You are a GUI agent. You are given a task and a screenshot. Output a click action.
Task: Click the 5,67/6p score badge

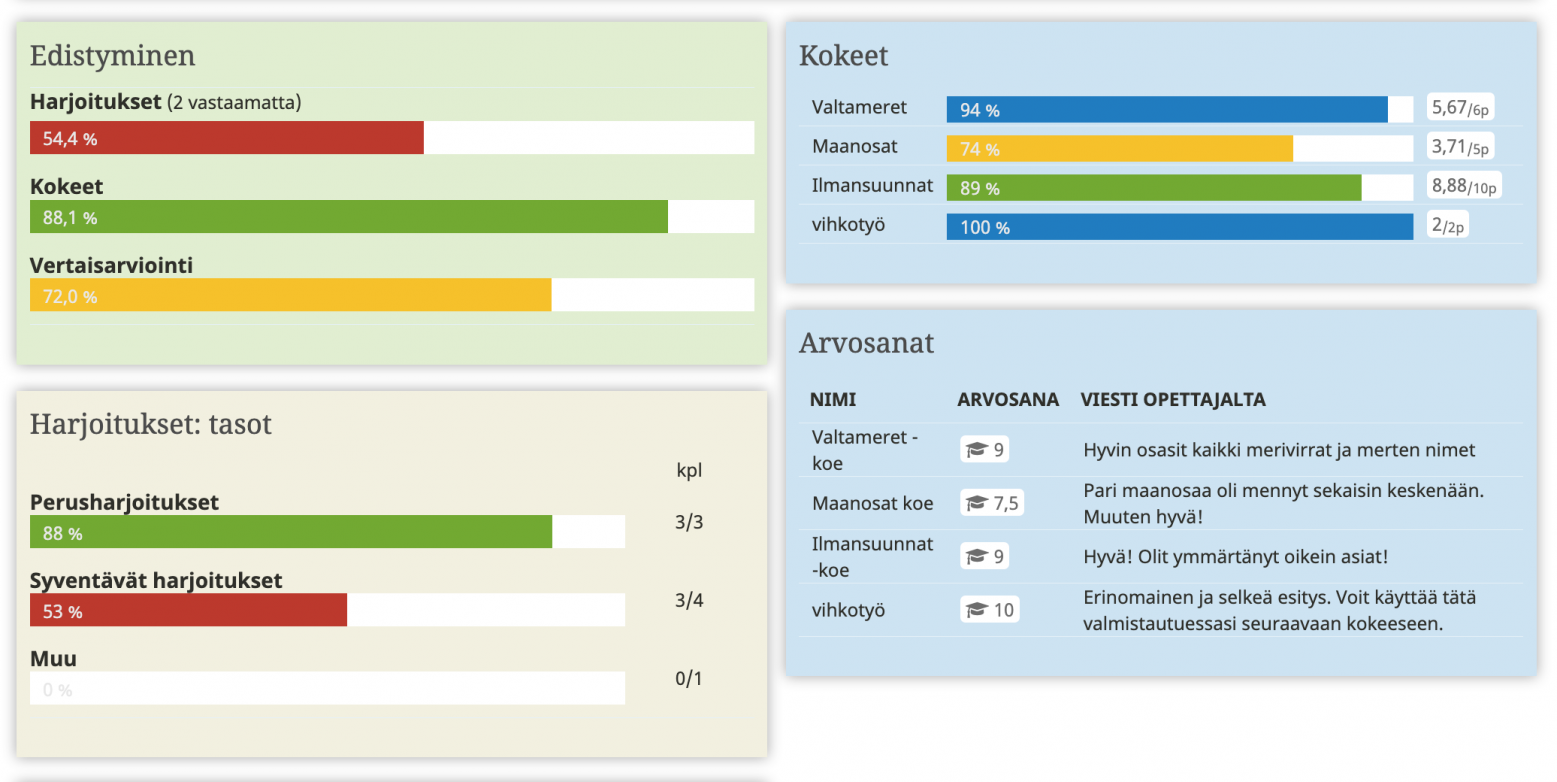pos(1460,109)
